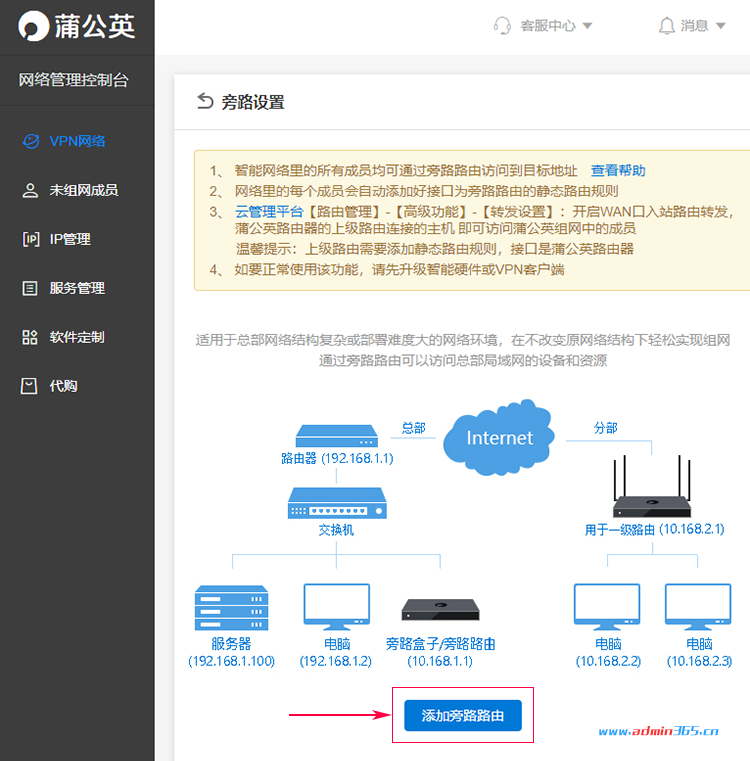Click the 交换机 switch icon
The height and width of the screenshot is (761, 750).
[x=337, y=503]
